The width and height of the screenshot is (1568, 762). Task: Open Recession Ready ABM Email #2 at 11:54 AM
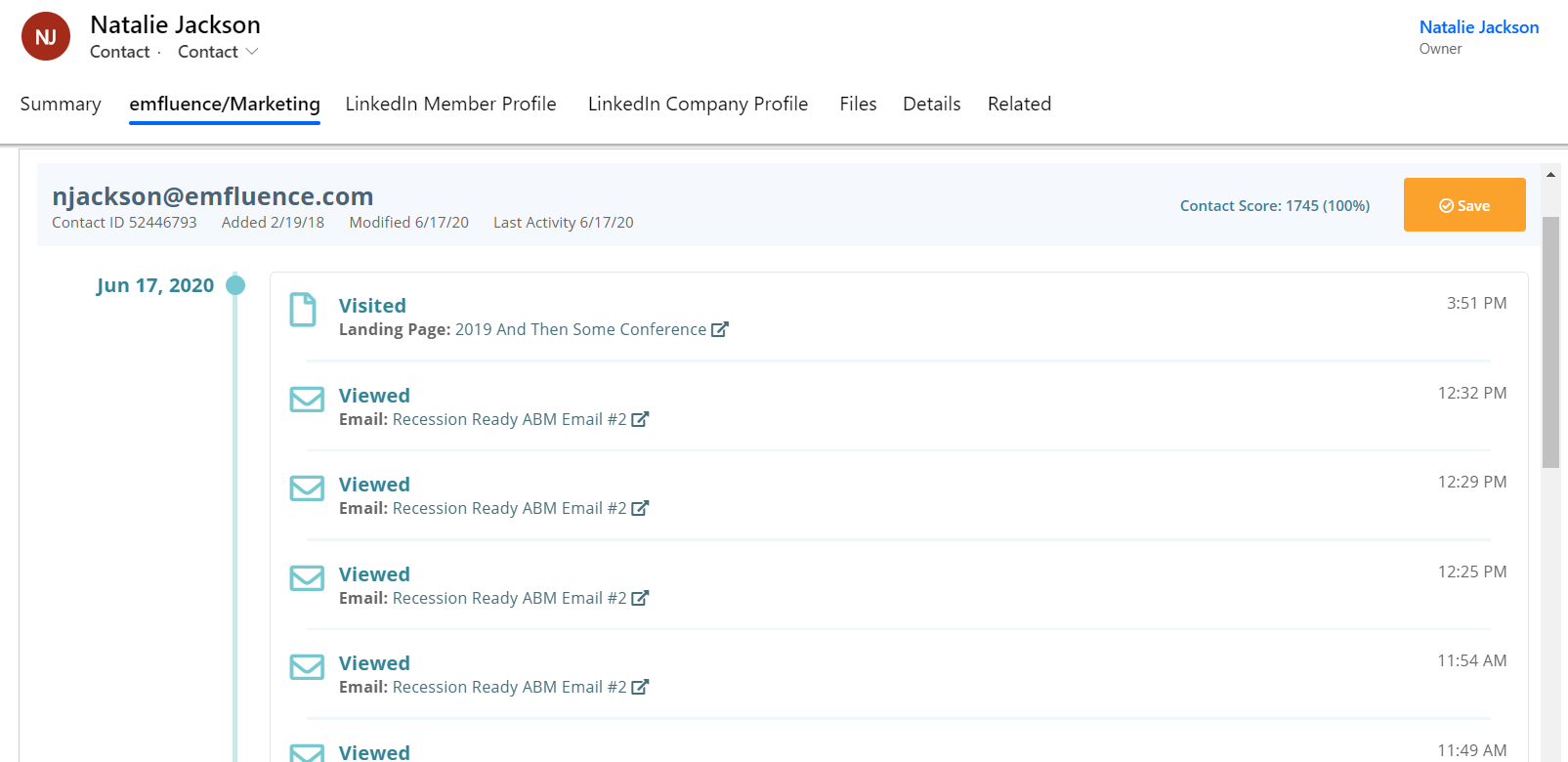[x=509, y=687]
